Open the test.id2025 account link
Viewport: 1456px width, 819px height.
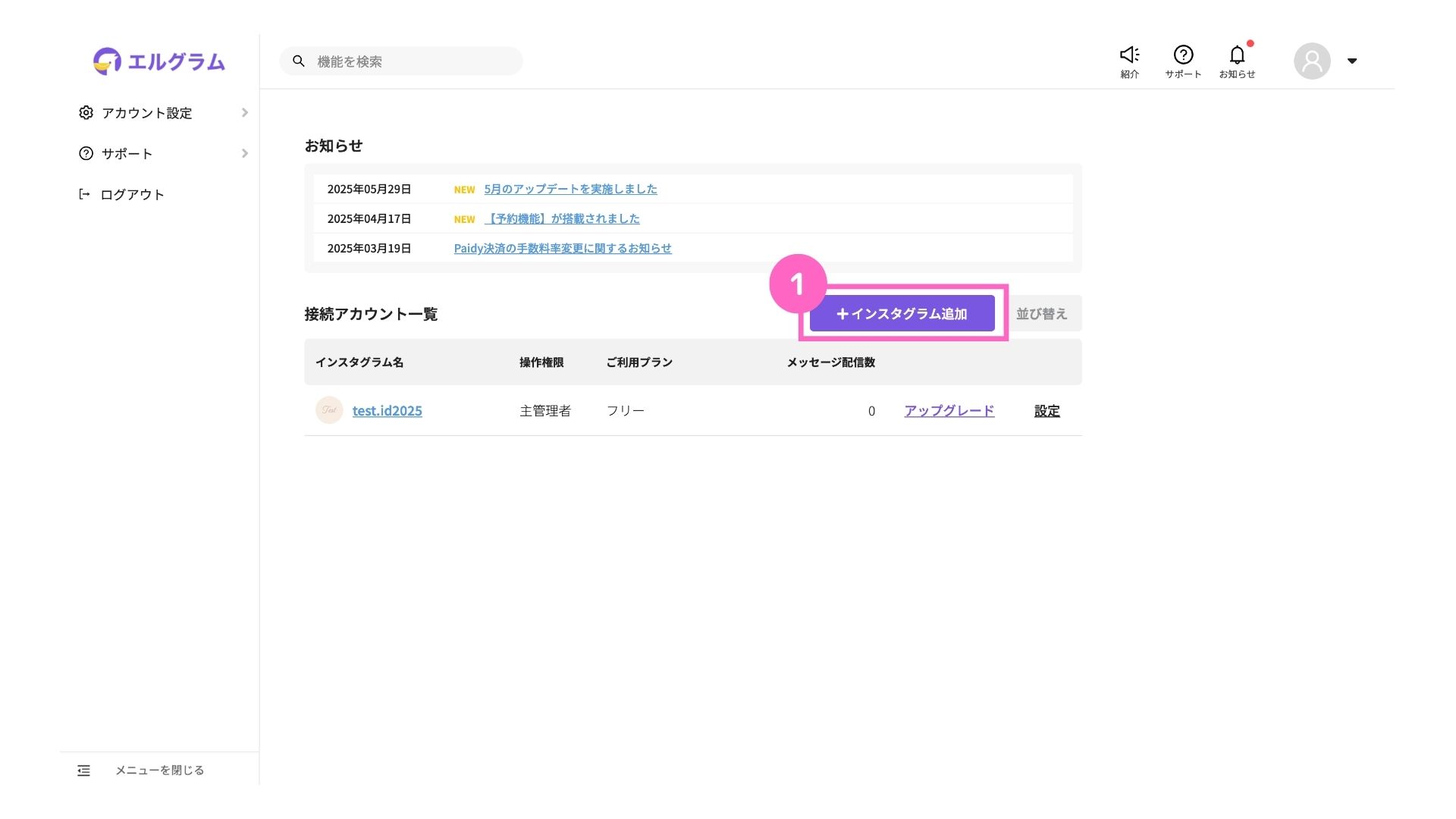click(388, 411)
